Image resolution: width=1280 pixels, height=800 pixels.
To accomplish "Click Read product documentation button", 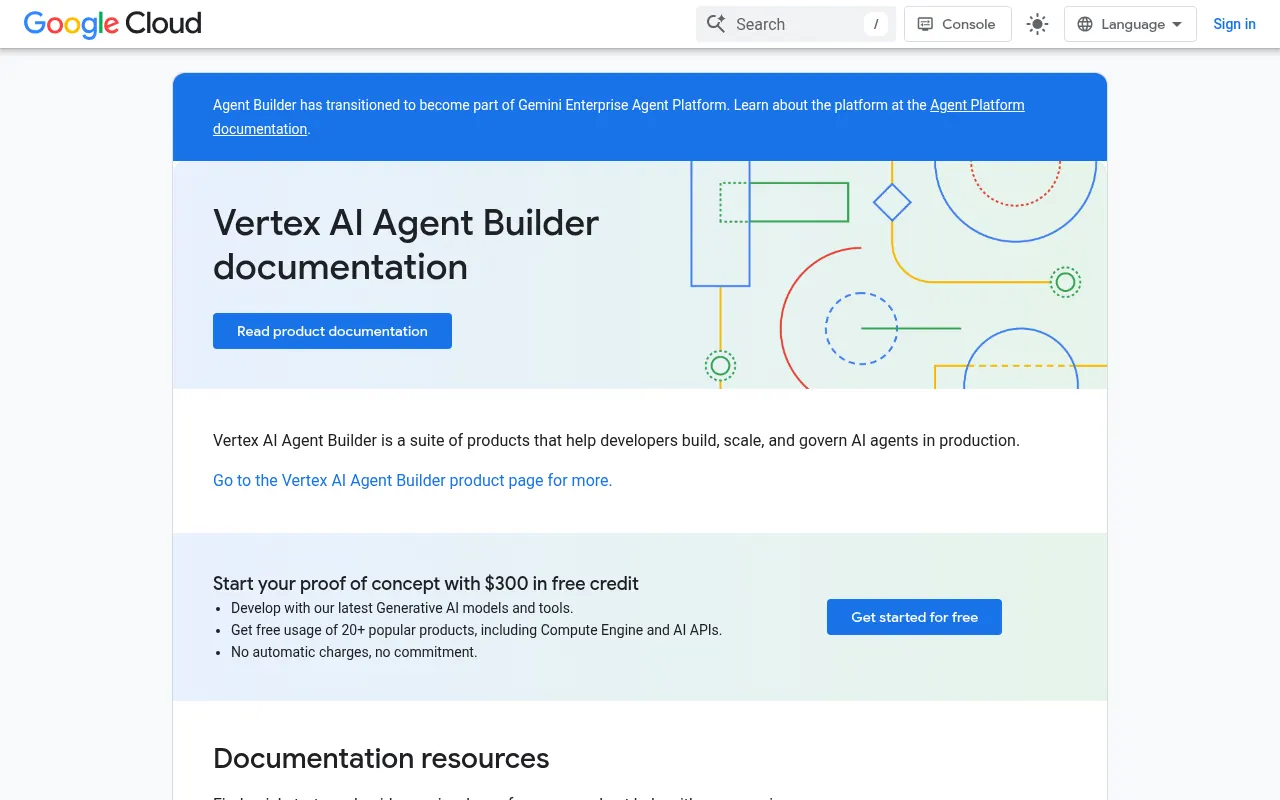I will point(332,331).
